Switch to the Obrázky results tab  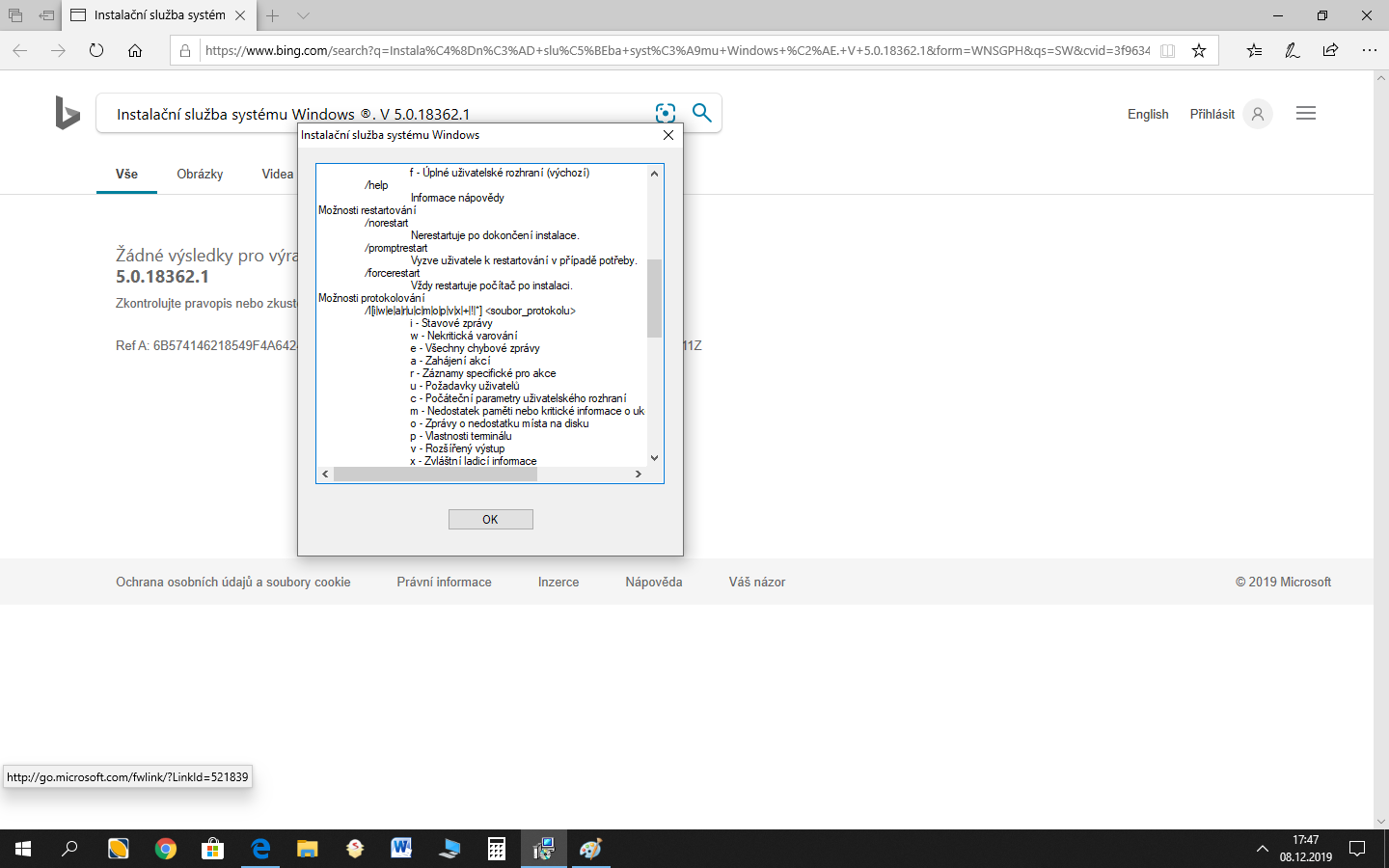click(x=200, y=175)
